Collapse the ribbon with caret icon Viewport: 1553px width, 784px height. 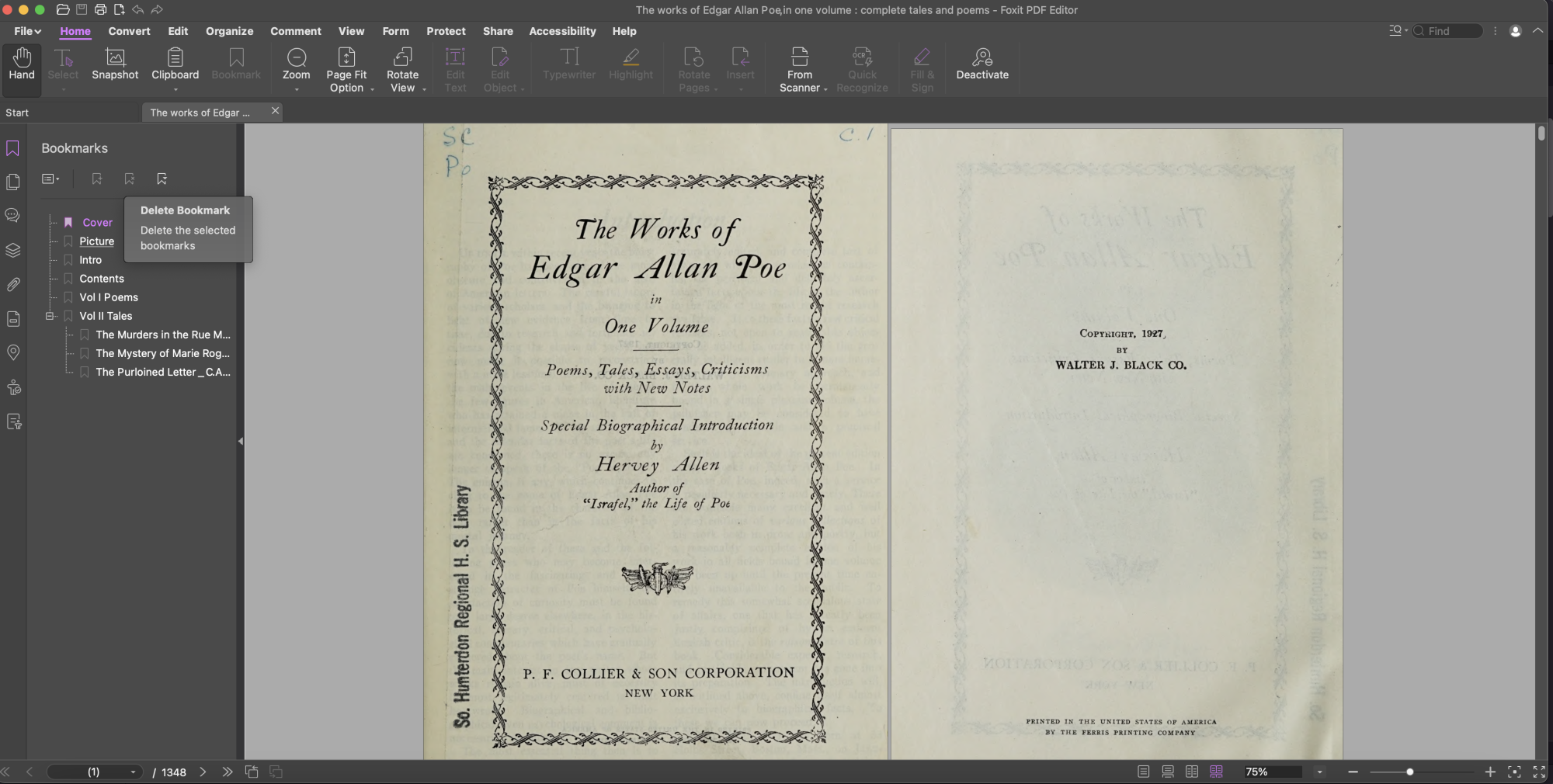(x=1537, y=31)
